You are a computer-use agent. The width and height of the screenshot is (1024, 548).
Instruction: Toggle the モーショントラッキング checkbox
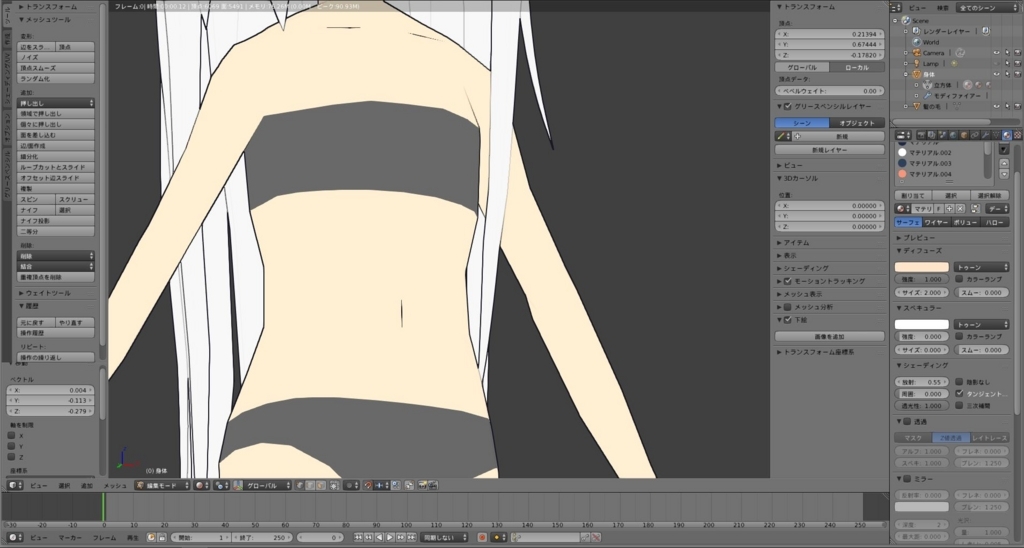tap(788, 282)
